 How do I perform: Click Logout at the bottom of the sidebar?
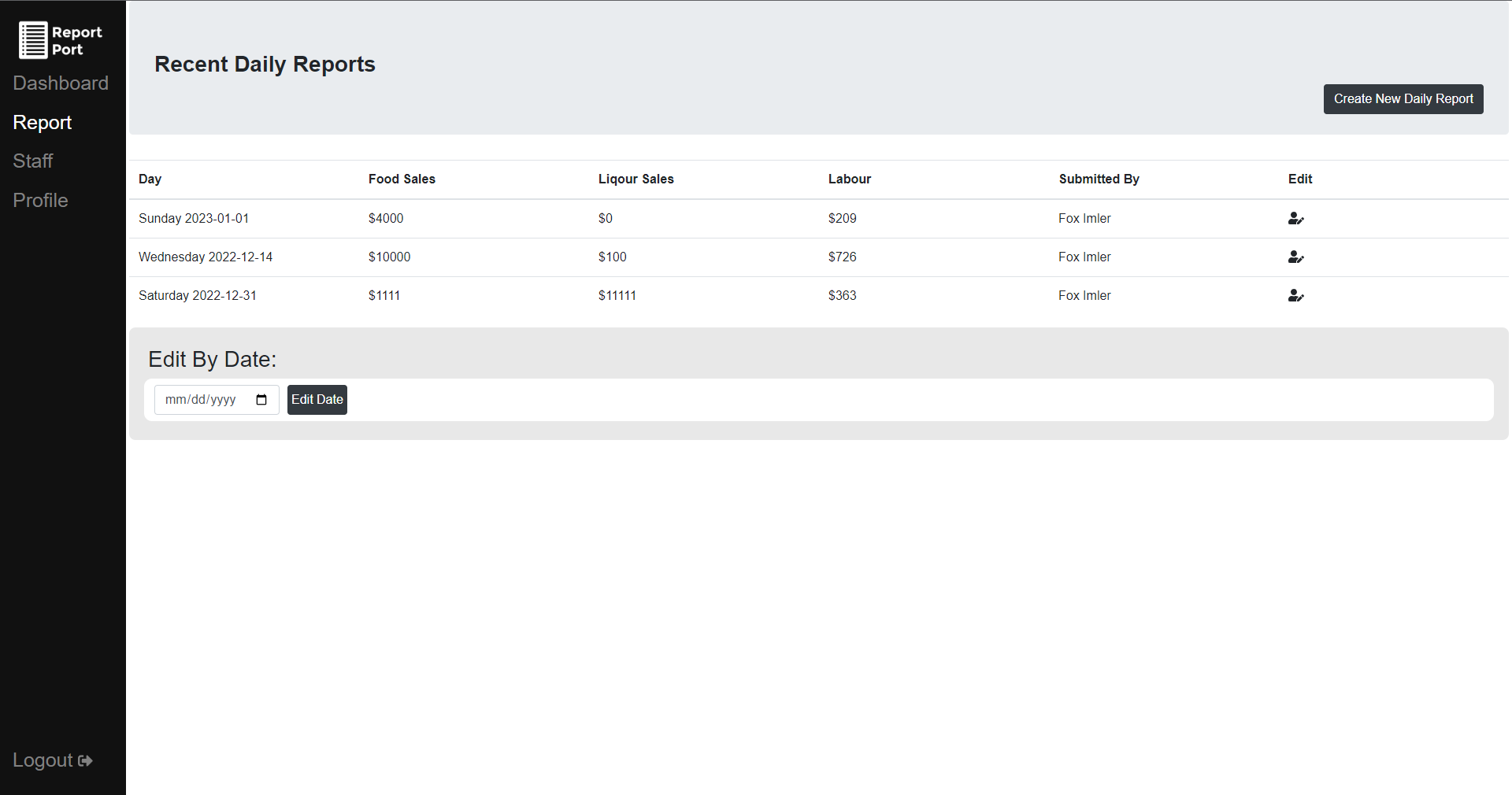[43, 760]
